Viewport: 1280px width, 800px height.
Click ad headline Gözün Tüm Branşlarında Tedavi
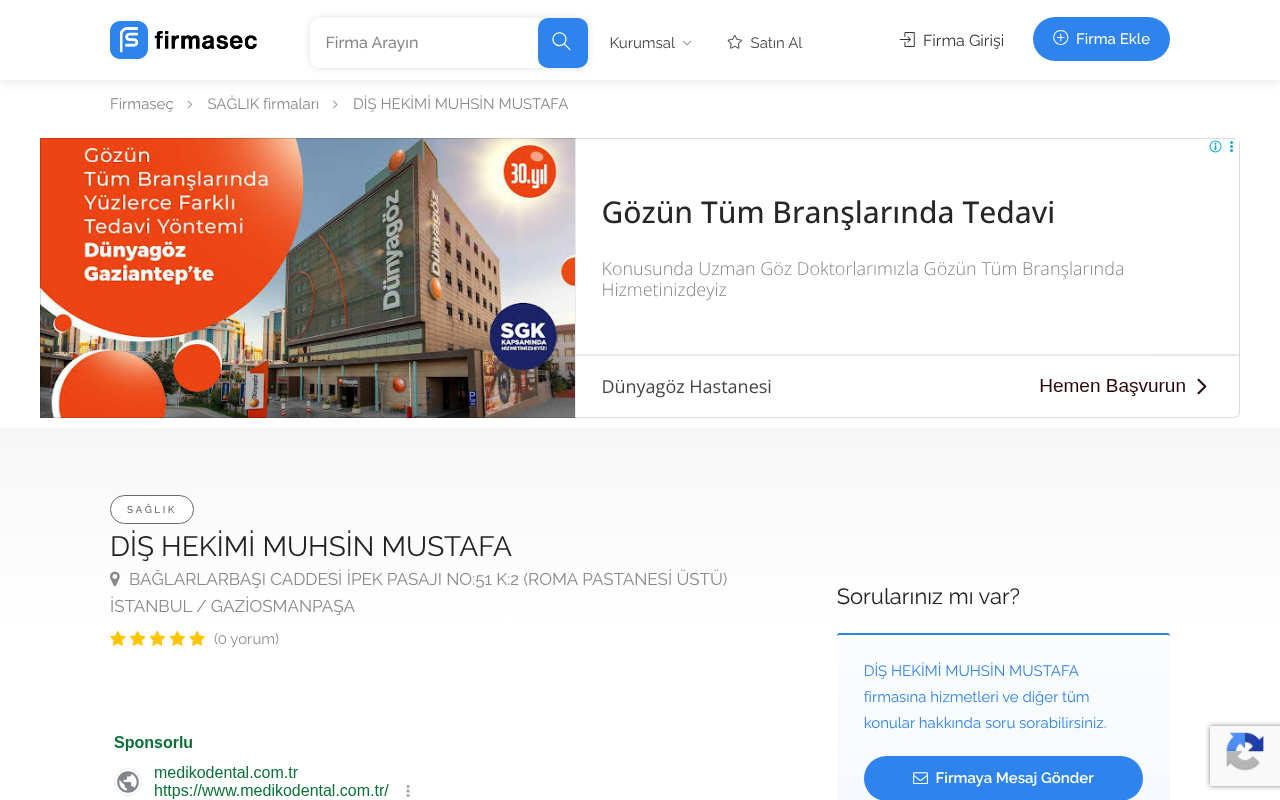pos(828,213)
